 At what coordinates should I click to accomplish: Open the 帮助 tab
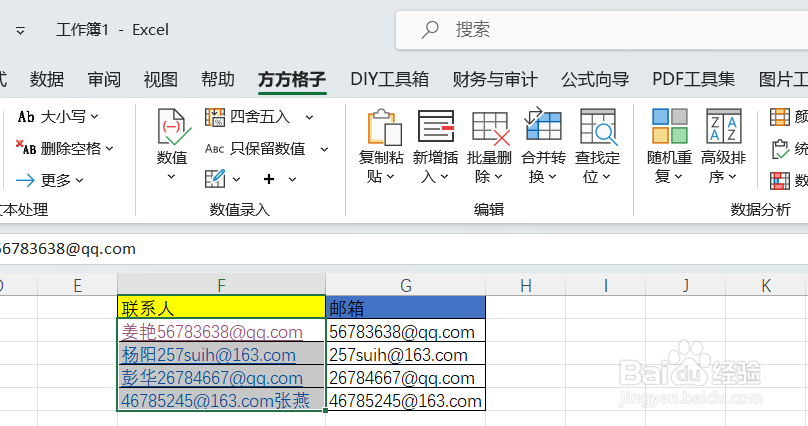pos(217,79)
